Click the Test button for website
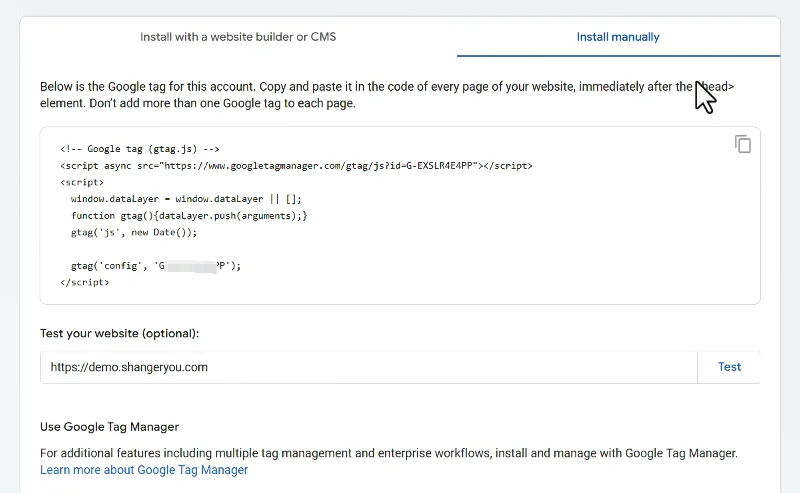Viewport: 800px width, 493px height. click(x=729, y=367)
